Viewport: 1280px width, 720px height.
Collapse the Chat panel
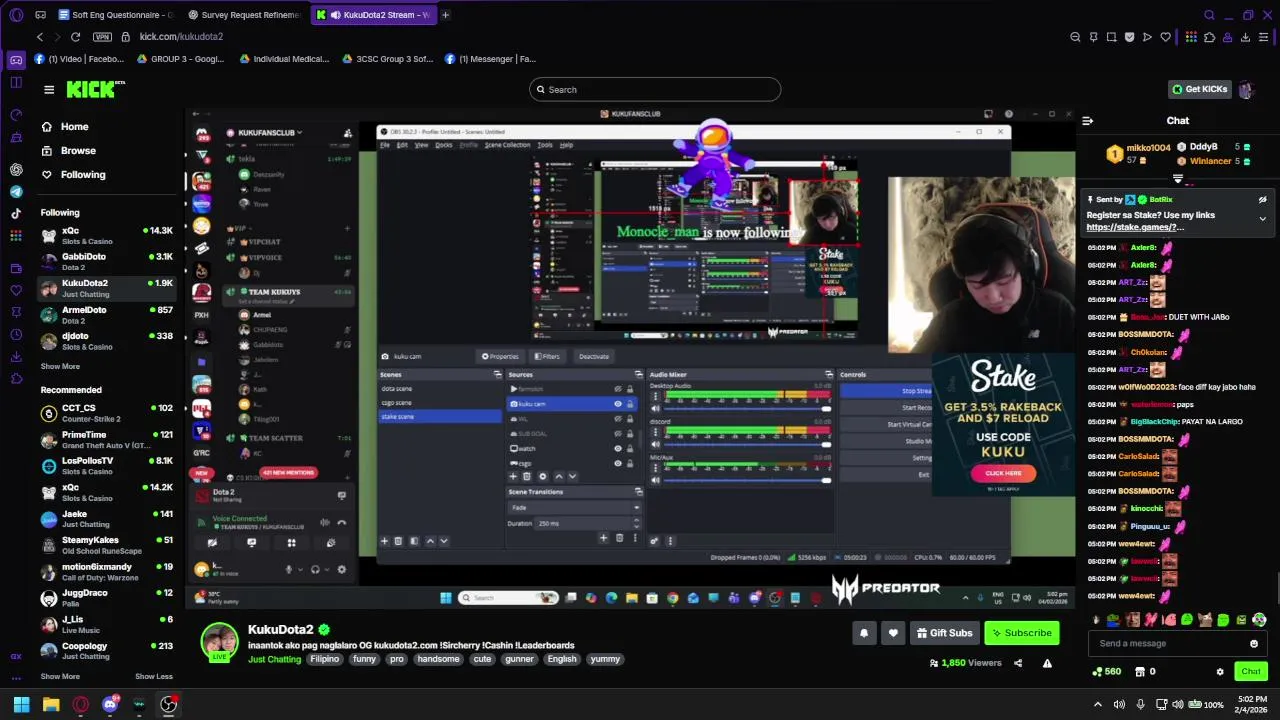(x=1088, y=120)
